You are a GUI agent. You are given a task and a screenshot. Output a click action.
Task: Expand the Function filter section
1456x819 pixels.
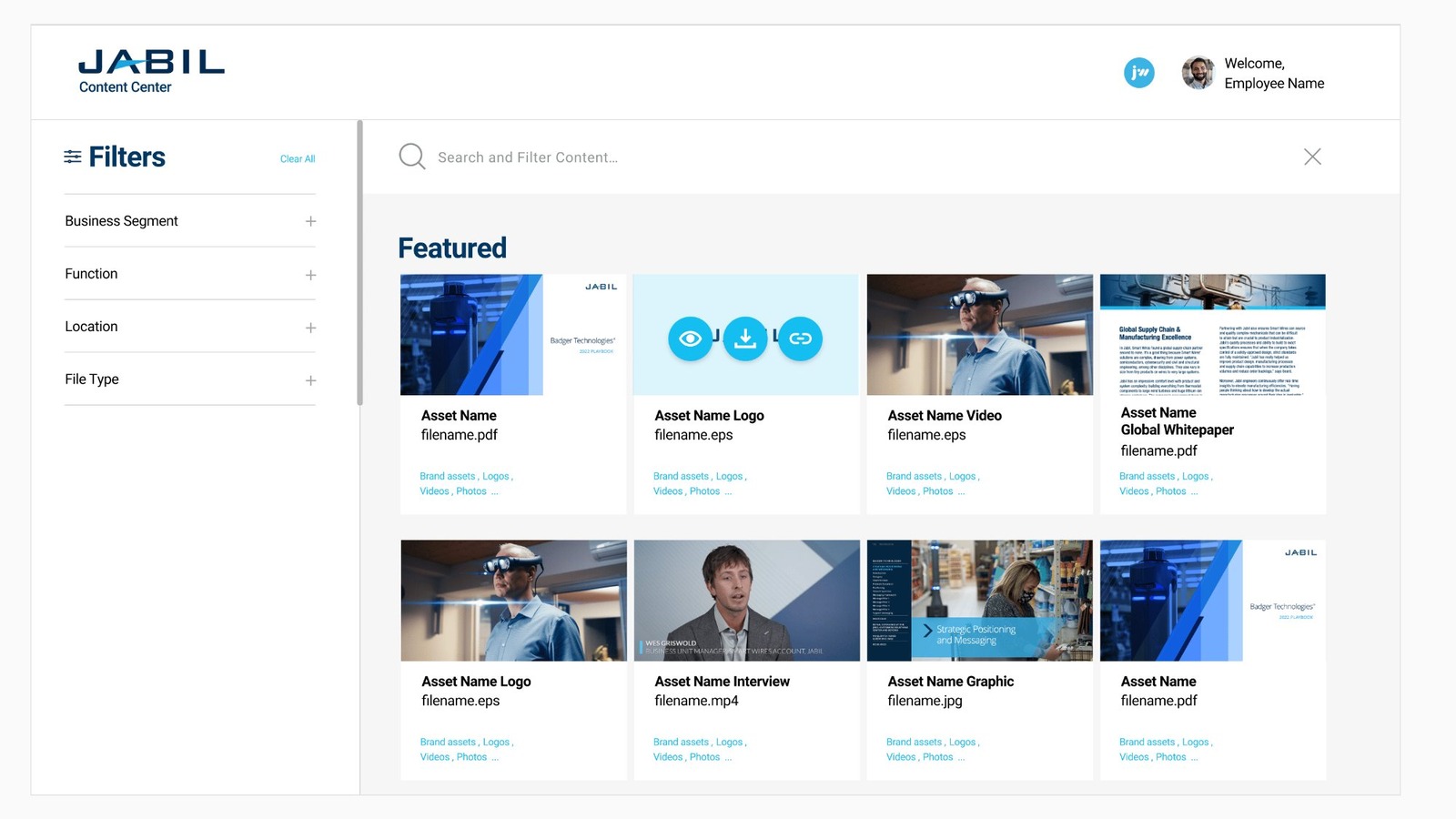tap(310, 274)
